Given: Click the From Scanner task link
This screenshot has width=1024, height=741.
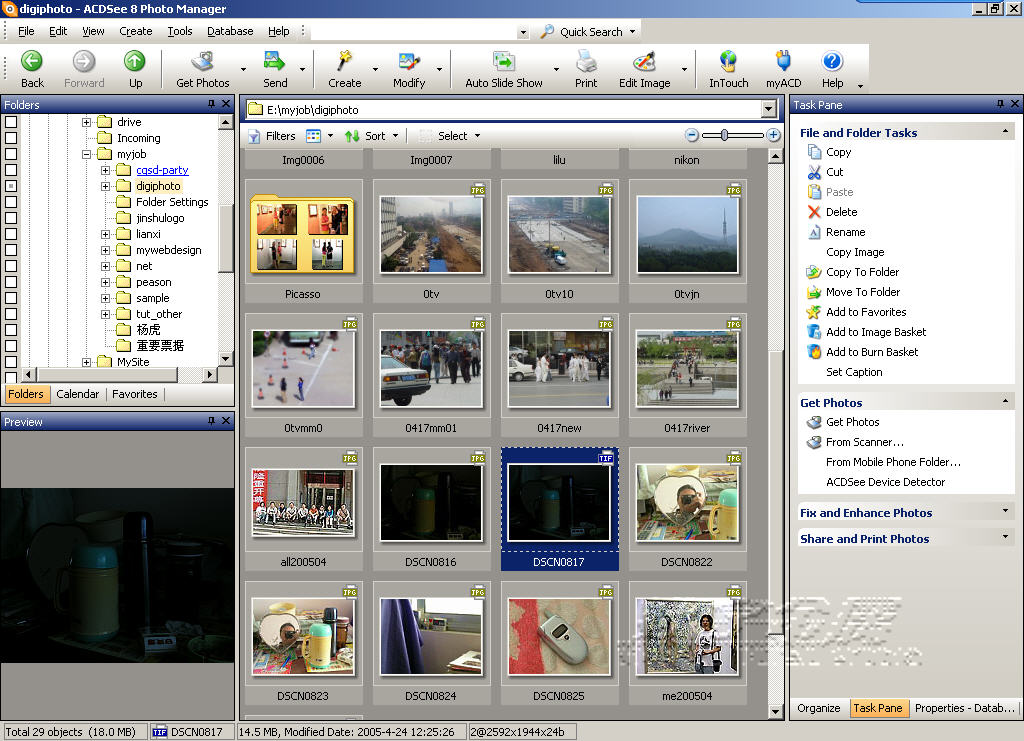Looking at the screenshot, I should 864,442.
